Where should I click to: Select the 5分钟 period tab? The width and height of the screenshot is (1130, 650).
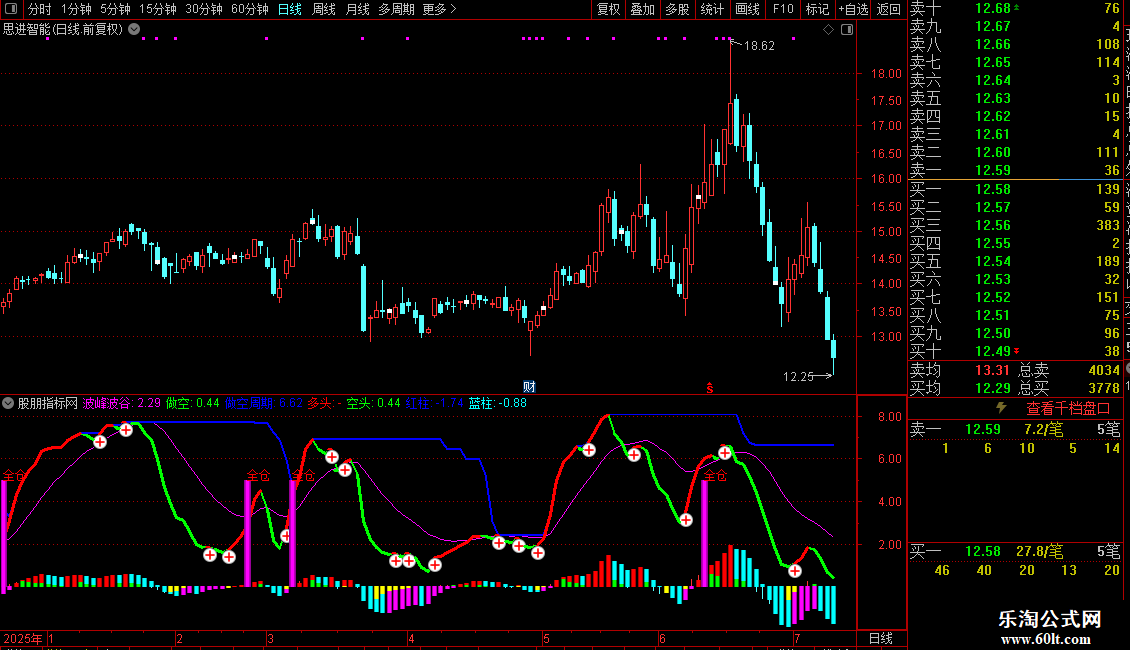click(x=115, y=9)
